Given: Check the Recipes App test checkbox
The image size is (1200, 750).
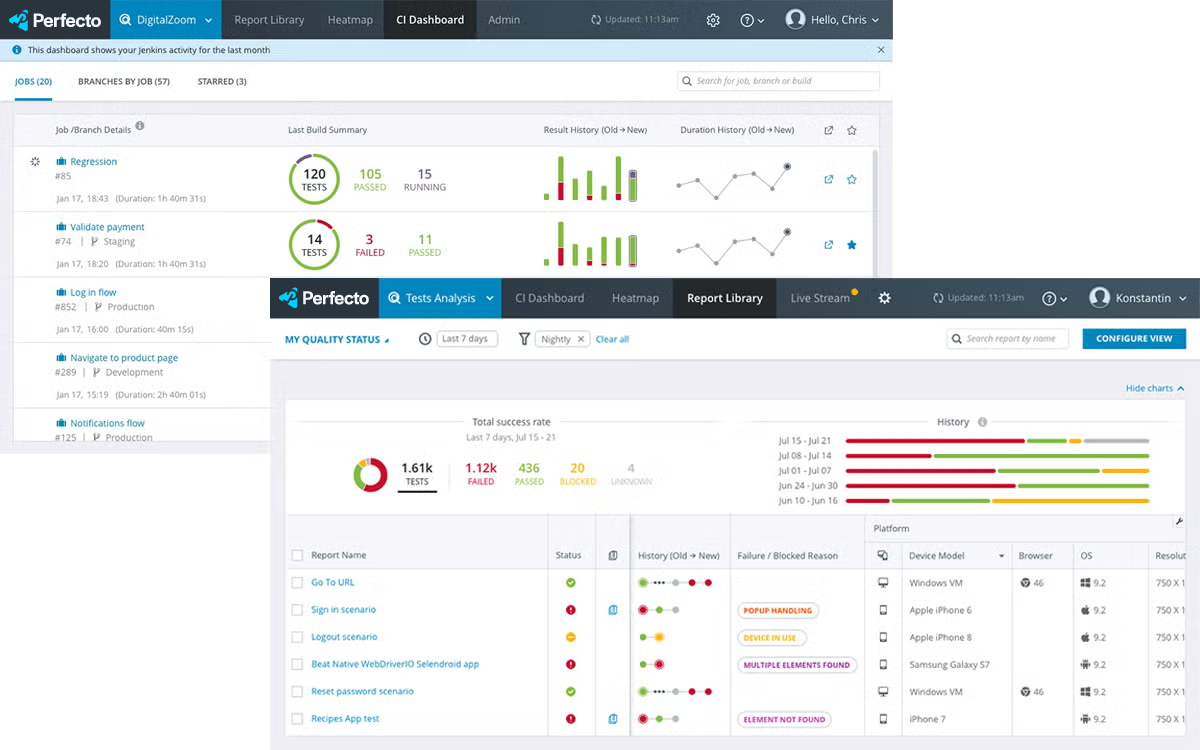Looking at the screenshot, I should tap(297, 718).
